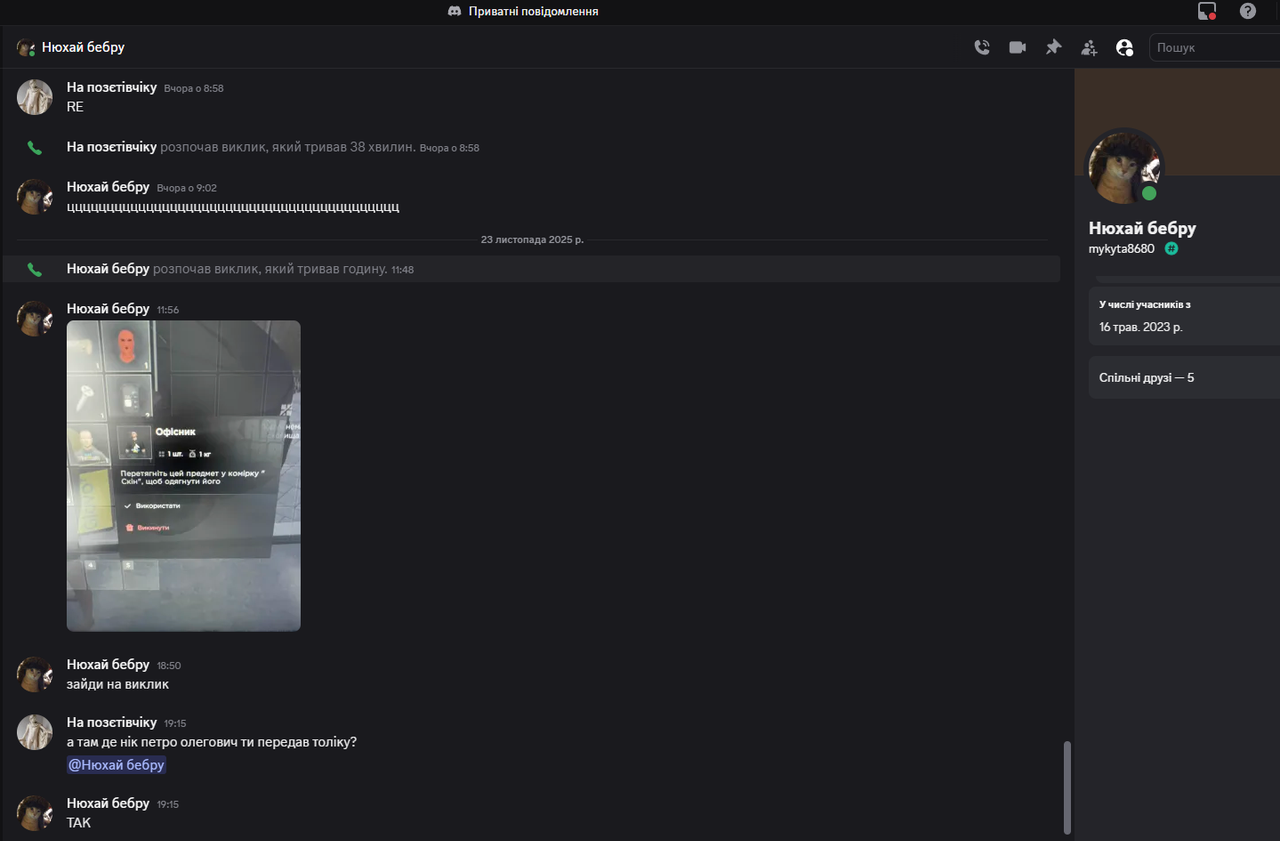Click the 18:50 message timestamp
This screenshot has height=841, width=1280.
(x=169, y=666)
